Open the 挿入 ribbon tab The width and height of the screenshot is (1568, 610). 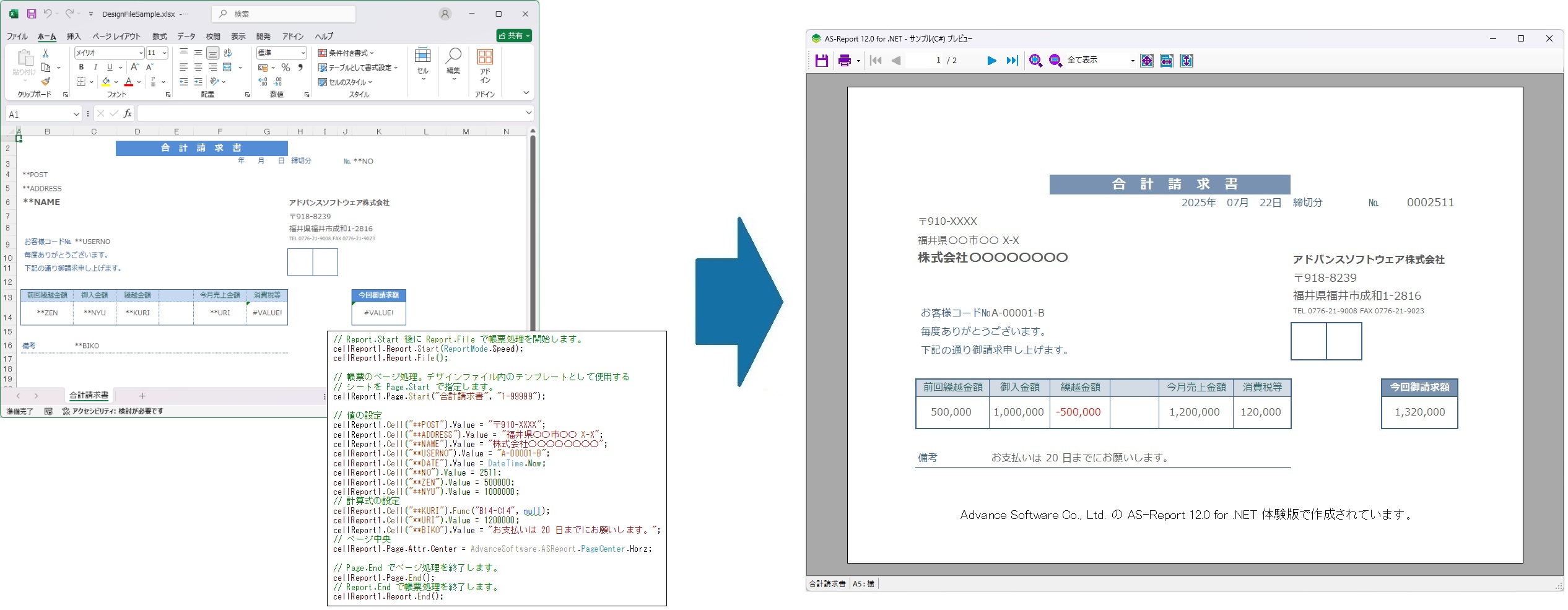(74, 37)
